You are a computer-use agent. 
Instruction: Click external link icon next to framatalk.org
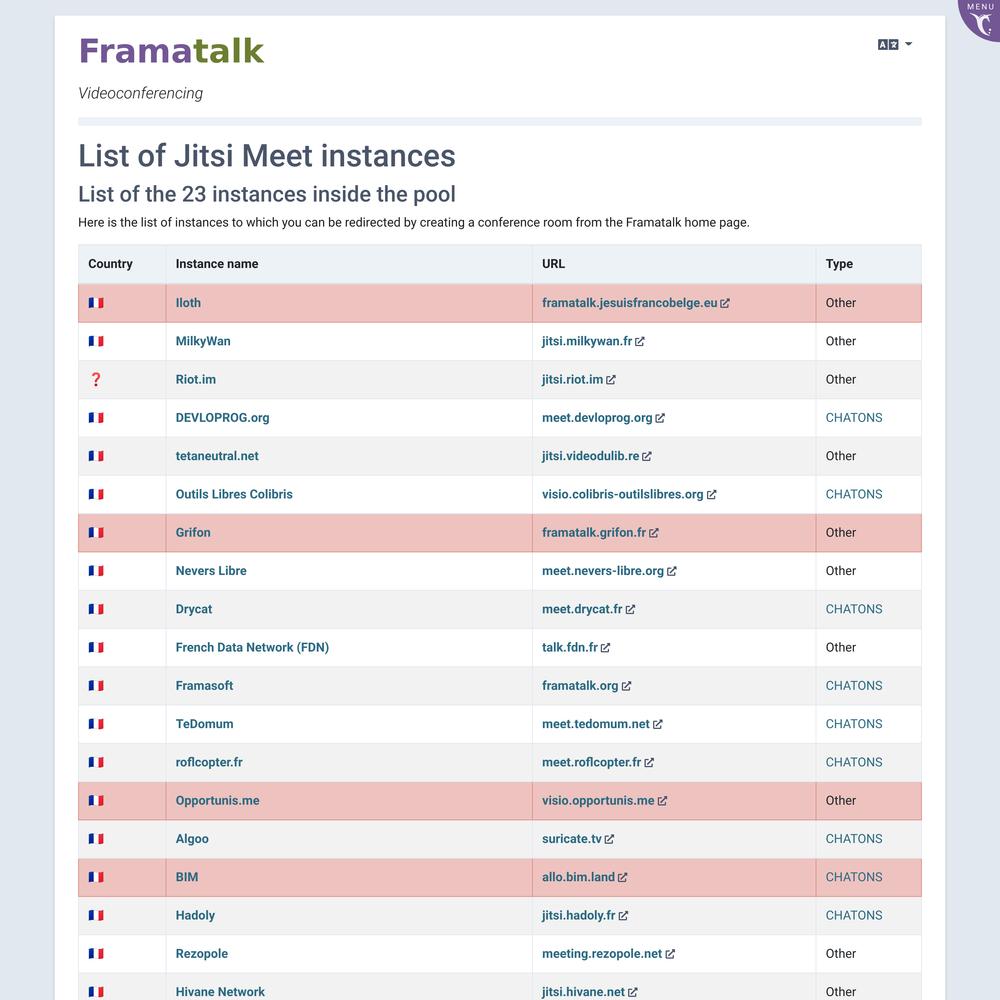click(x=626, y=686)
